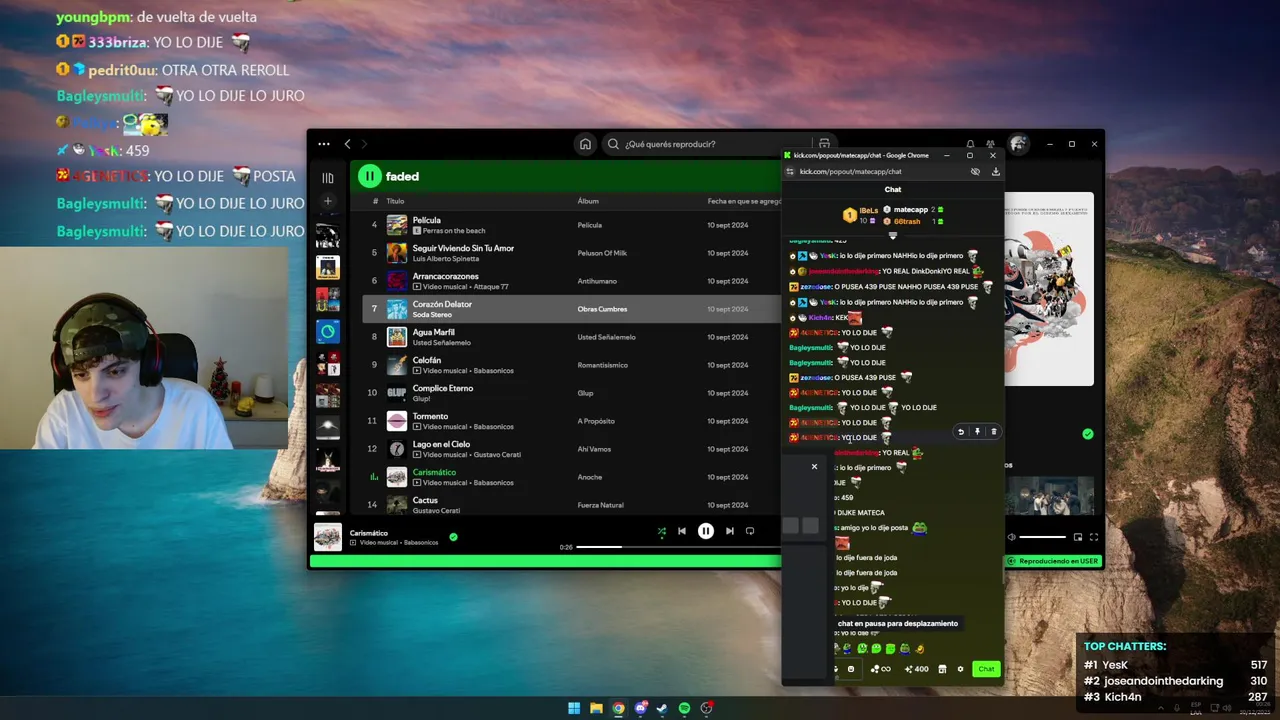
Task: Open artist Soda Stereo link
Action: (x=432, y=315)
